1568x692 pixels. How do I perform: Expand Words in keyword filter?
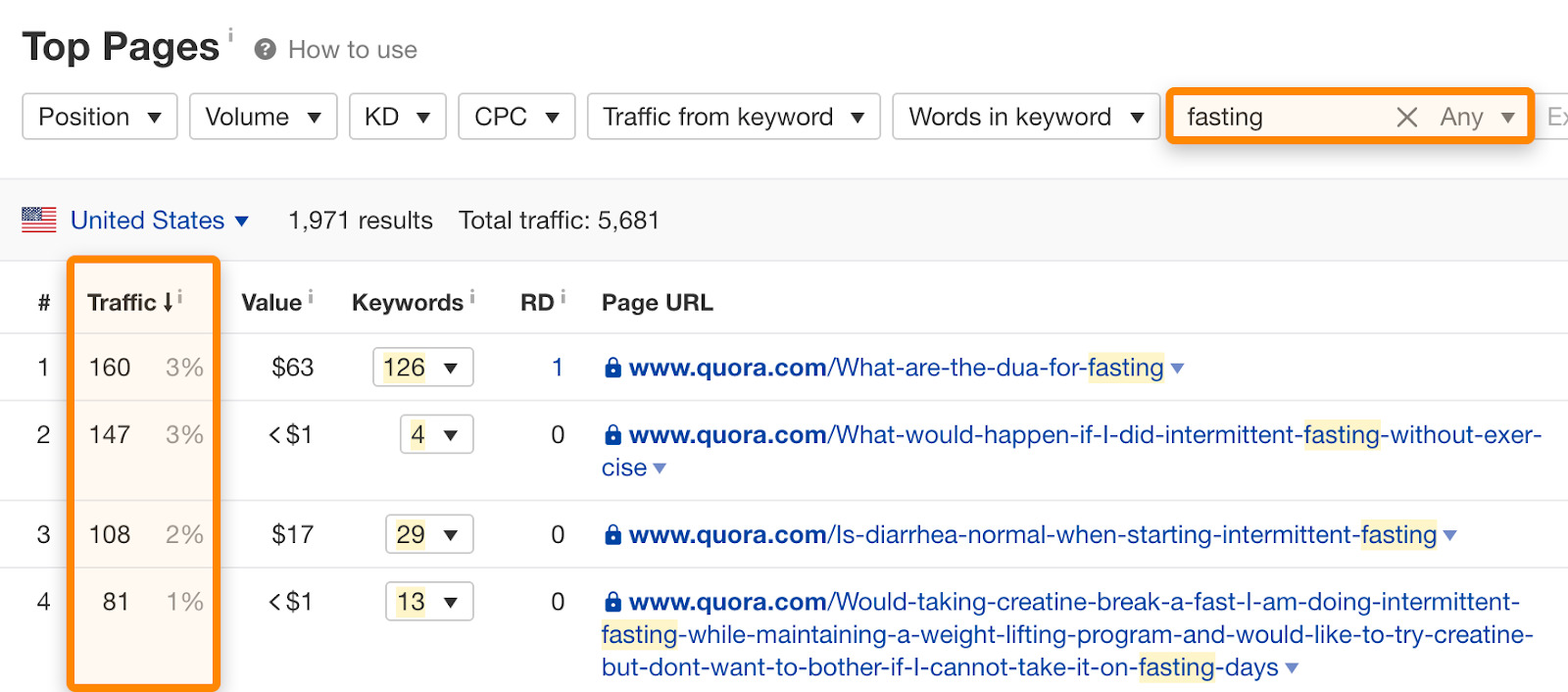[1025, 117]
